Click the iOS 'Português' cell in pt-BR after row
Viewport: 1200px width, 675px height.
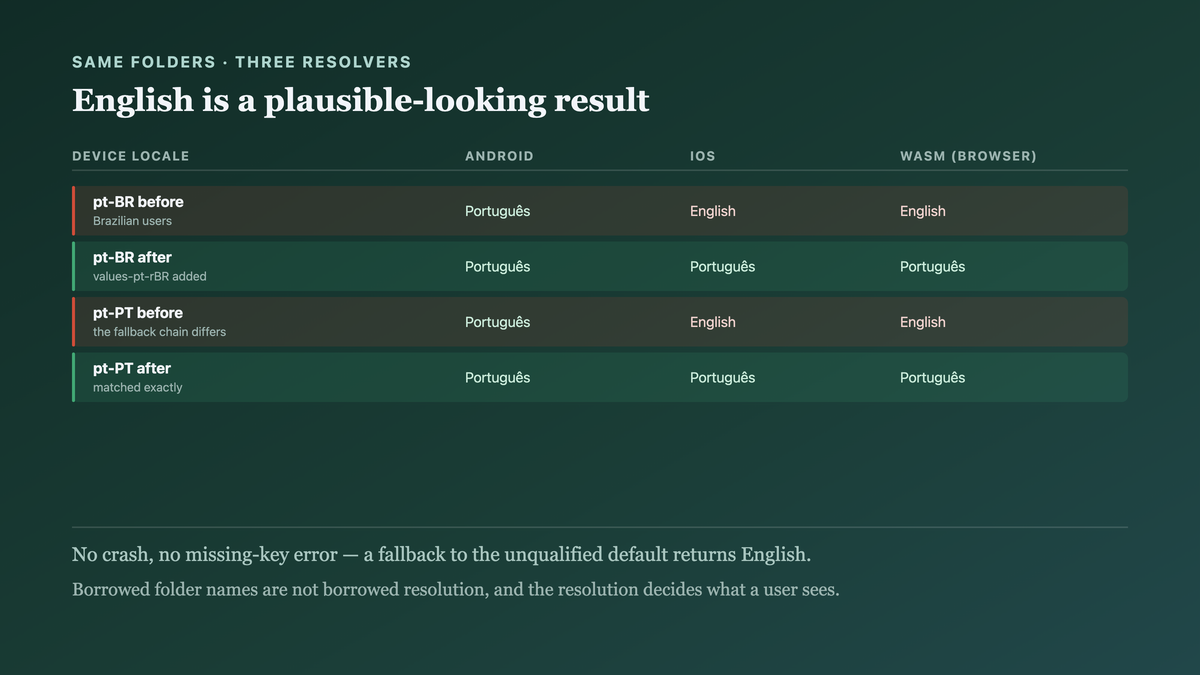pyautogui.click(x=723, y=267)
